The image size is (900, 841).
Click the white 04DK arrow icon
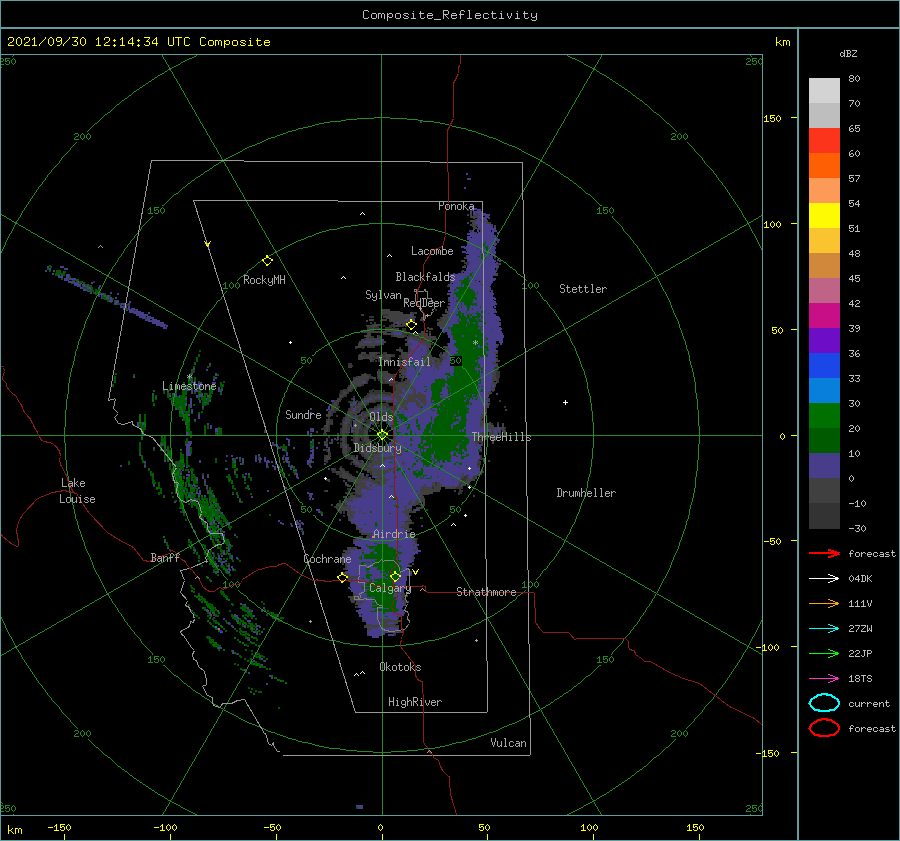point(824,579)
